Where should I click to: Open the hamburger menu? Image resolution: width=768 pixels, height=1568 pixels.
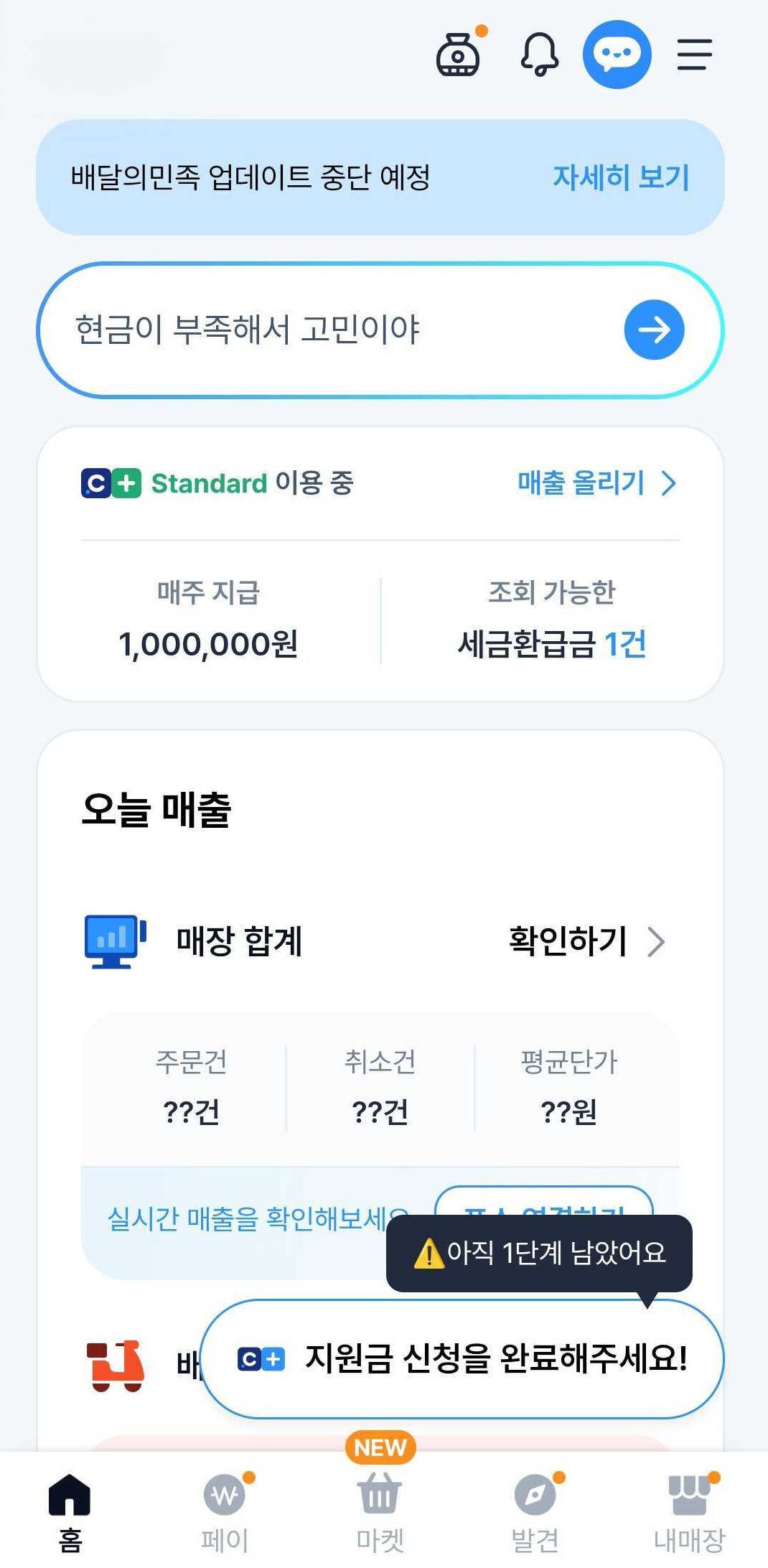694,55
